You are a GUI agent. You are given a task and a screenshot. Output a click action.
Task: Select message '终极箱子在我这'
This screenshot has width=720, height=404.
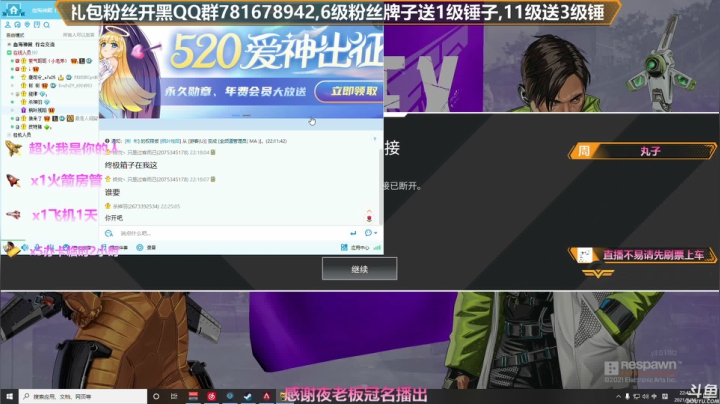[131, 165]
